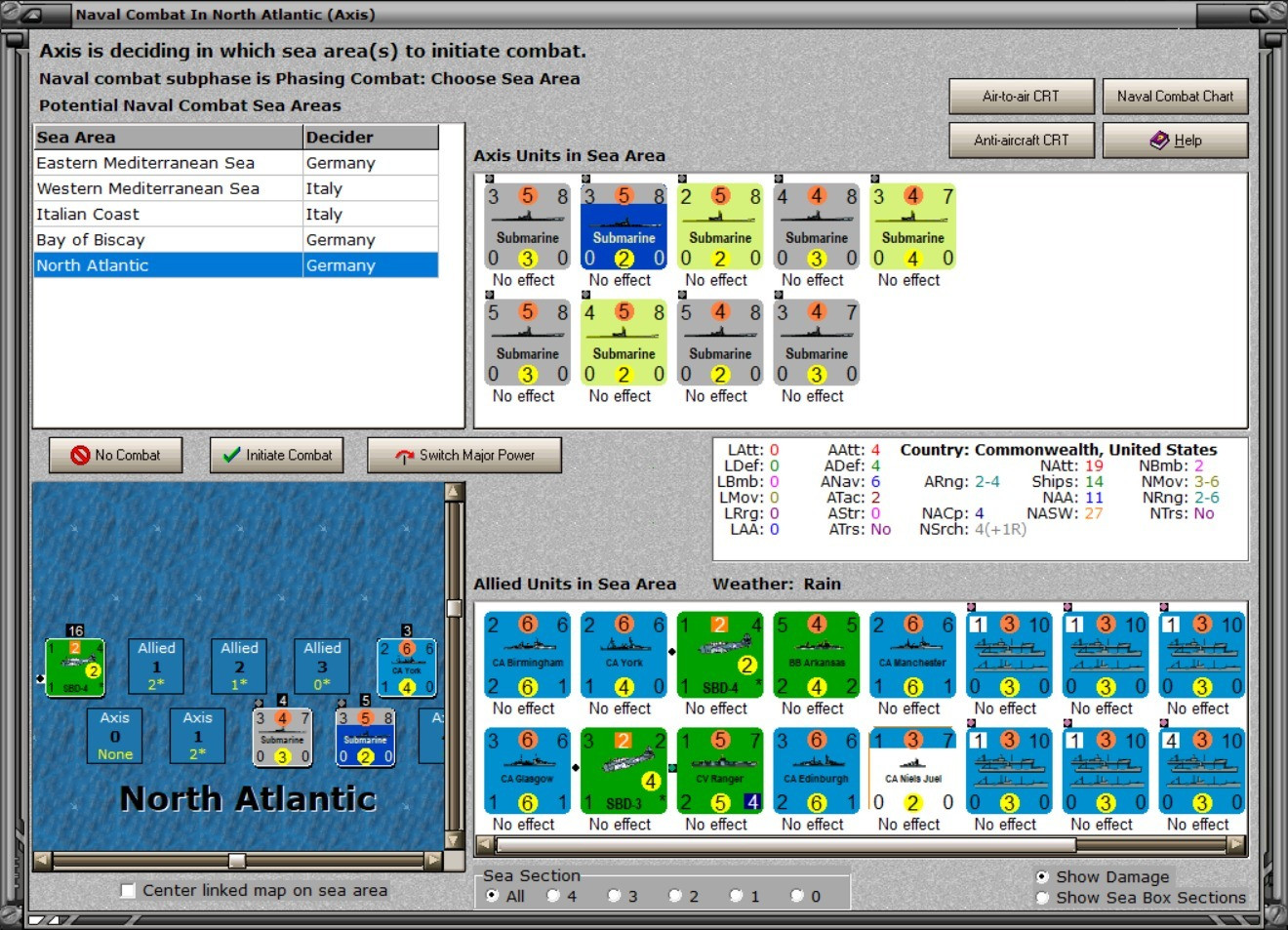Pick the SBD-3 aircraft counter
Image resolution: width=1288 pixels, height=930 pixels.
tap(624, 771)
